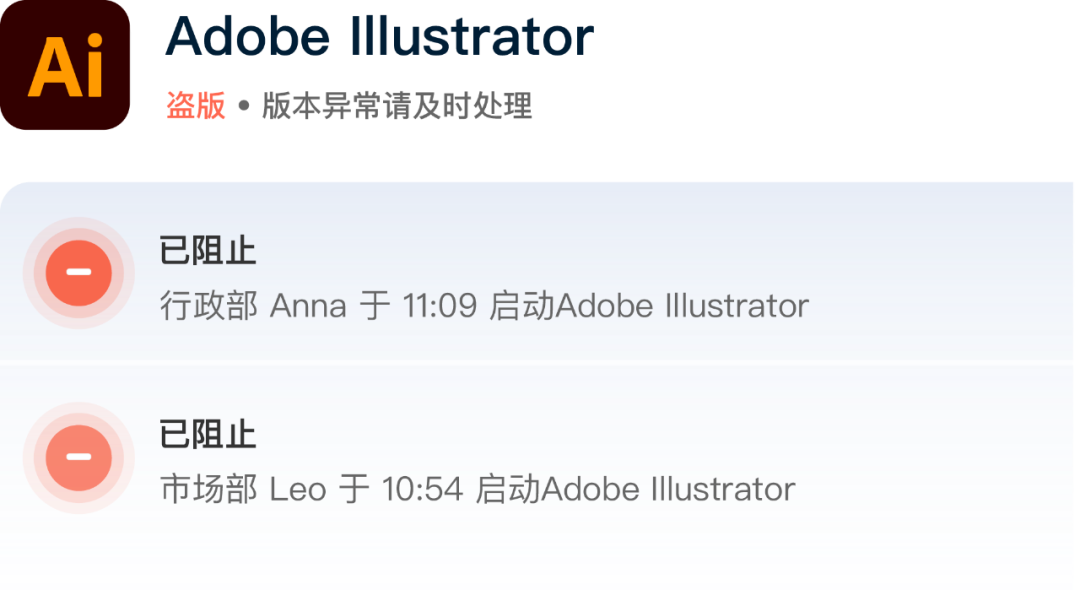Click the 已阻止 heading in Anna's record
Screen dimensions: 1080x590
tap(208, 251)
